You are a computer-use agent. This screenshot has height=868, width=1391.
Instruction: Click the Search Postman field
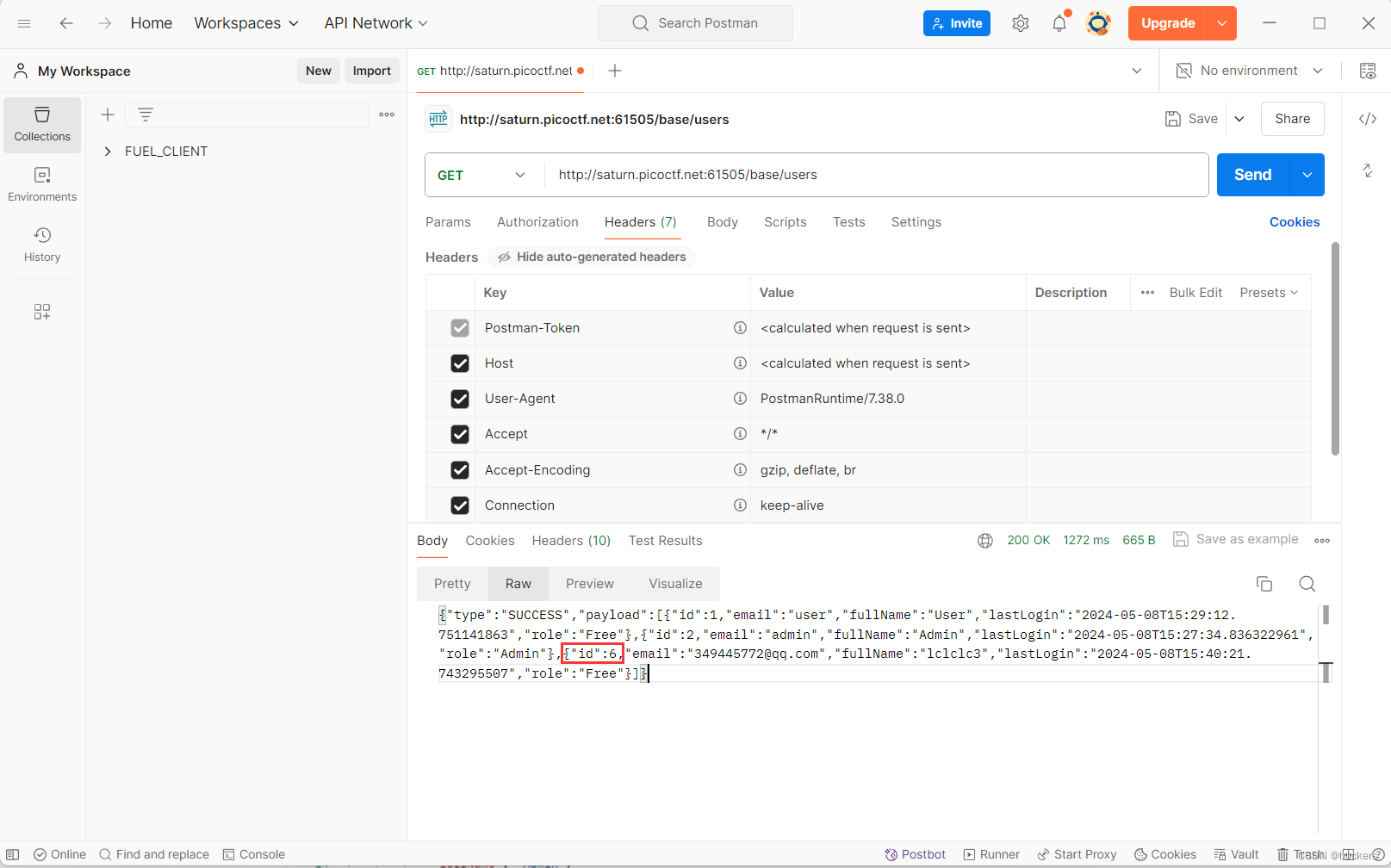(x=695, y=23)
